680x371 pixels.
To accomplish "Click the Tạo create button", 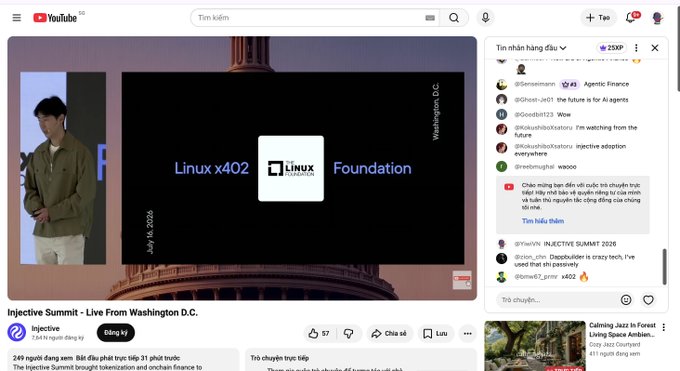I will pos(598,18).
